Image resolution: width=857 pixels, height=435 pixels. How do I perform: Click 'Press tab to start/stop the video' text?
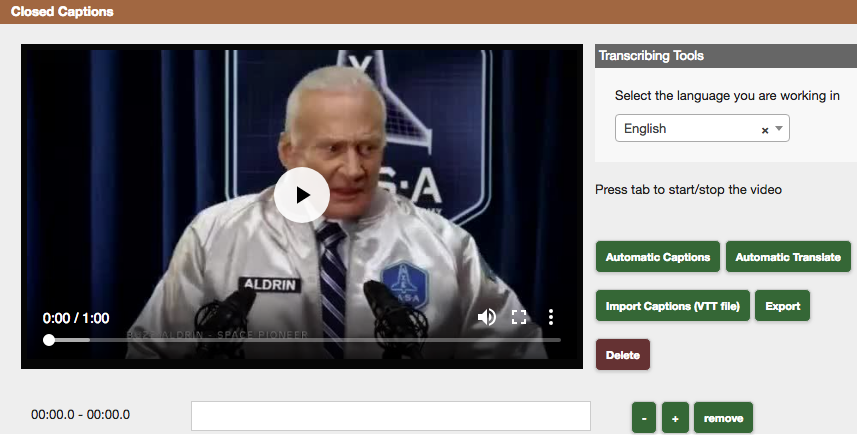(x=688, y=190)
